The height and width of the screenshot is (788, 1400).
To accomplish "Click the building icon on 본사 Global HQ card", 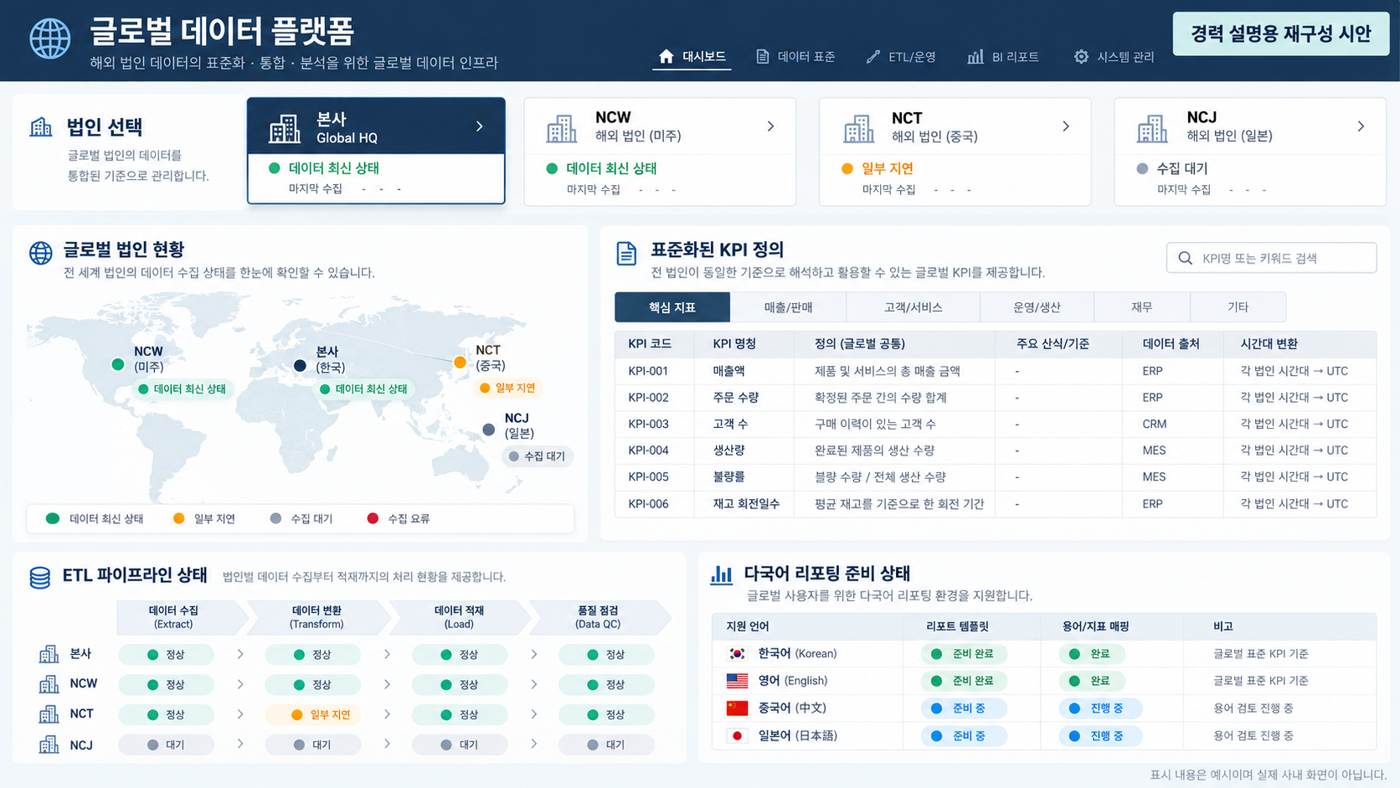I will click(285, 128).
